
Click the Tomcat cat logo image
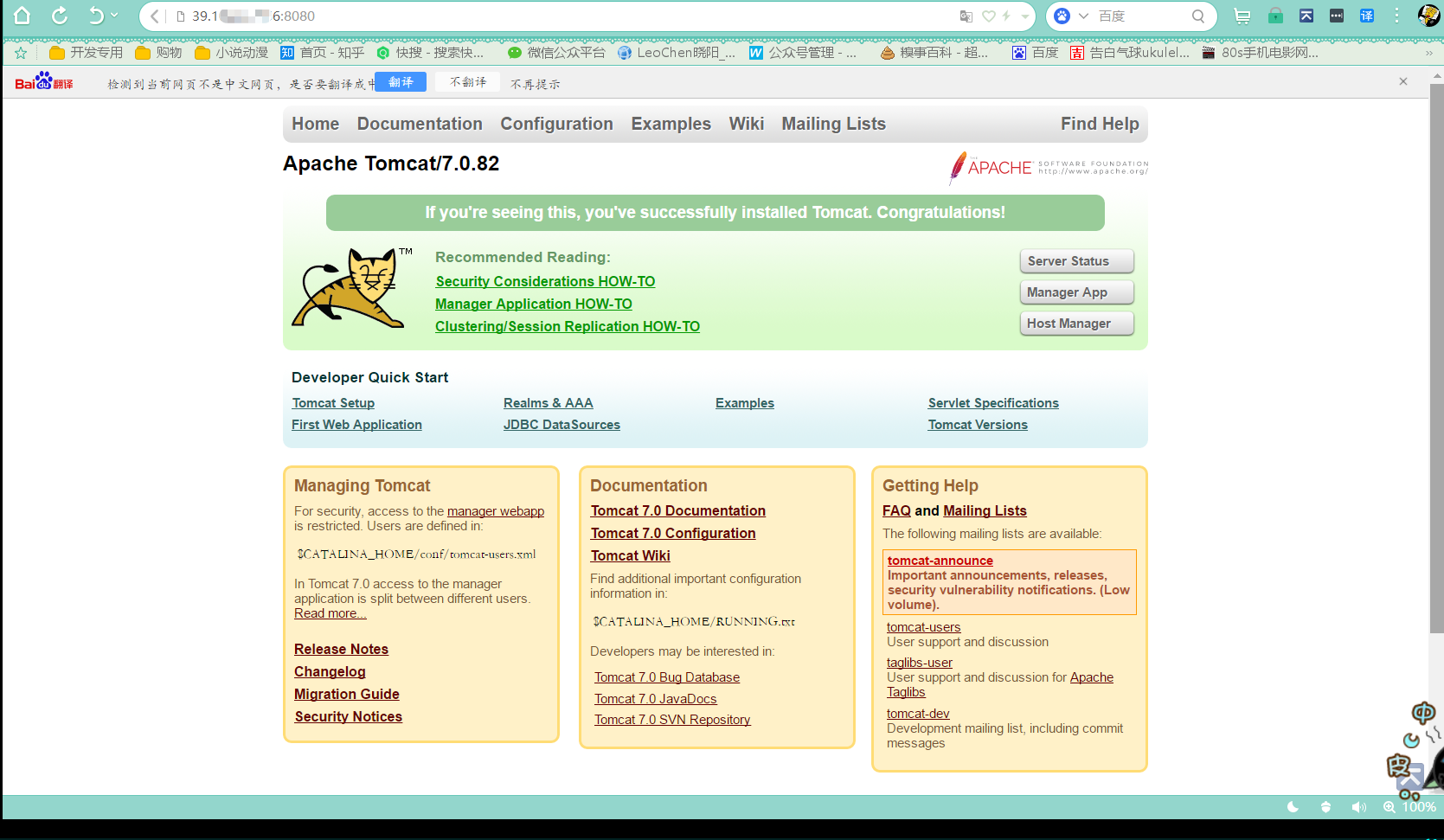(352, 288)
